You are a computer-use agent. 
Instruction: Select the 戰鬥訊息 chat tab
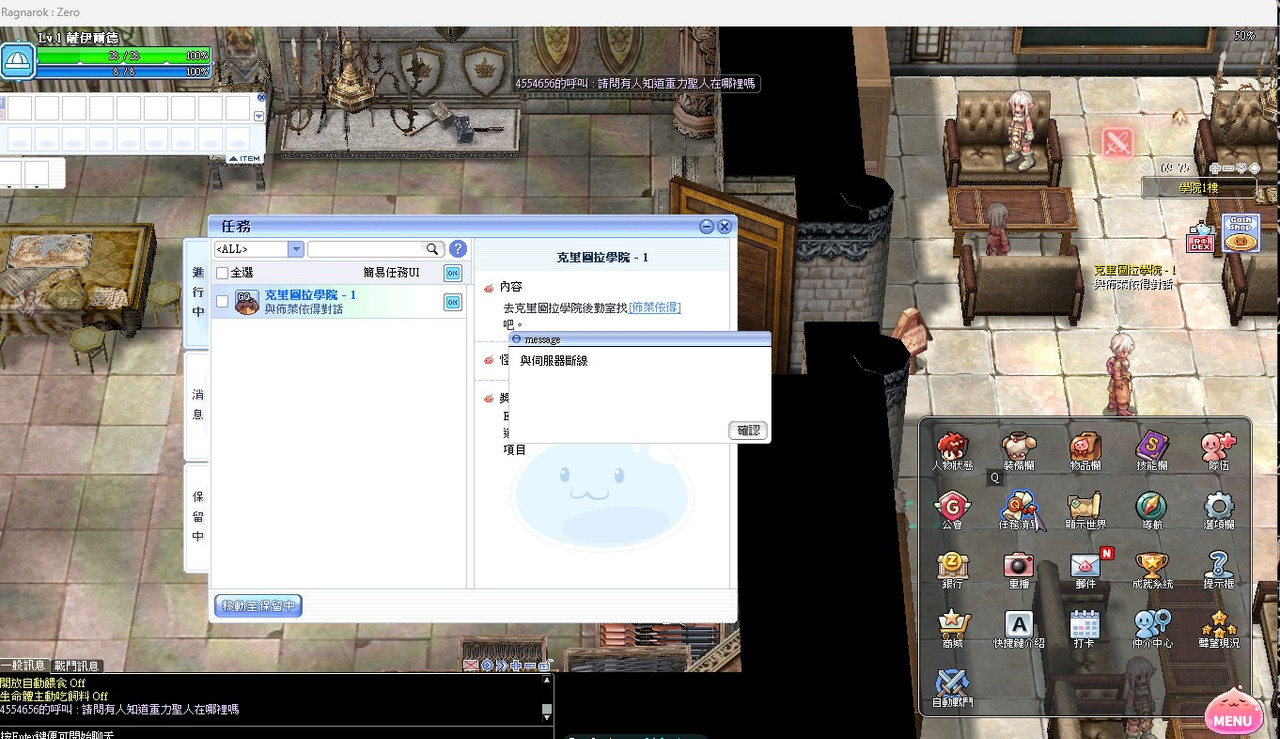click(x=76, y=665)
